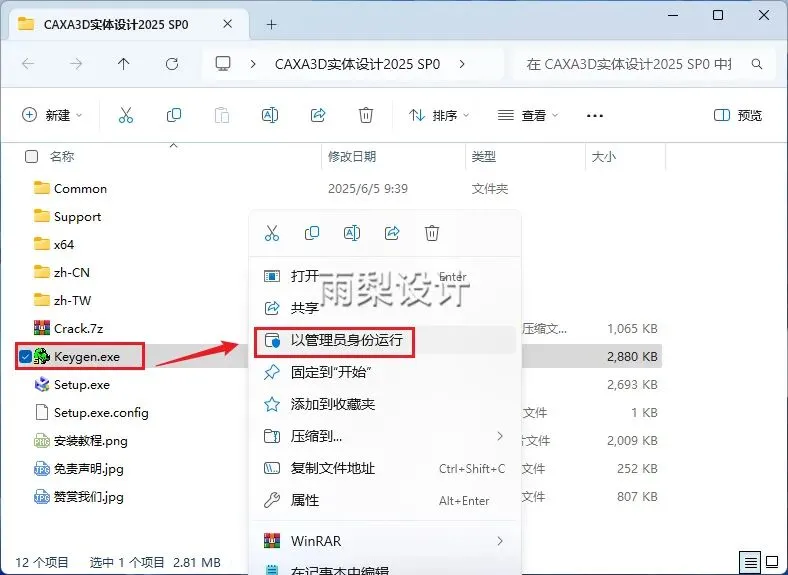Open the three-dots more options menu
This screenshot has width=788, height=575.
(x=595, y=116)
